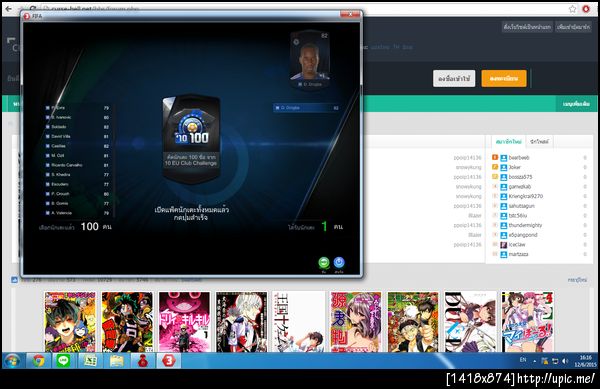600x389 pixels.
Task: Click avatar icon next to a5pangpond
Action: (x=504, y=235)
